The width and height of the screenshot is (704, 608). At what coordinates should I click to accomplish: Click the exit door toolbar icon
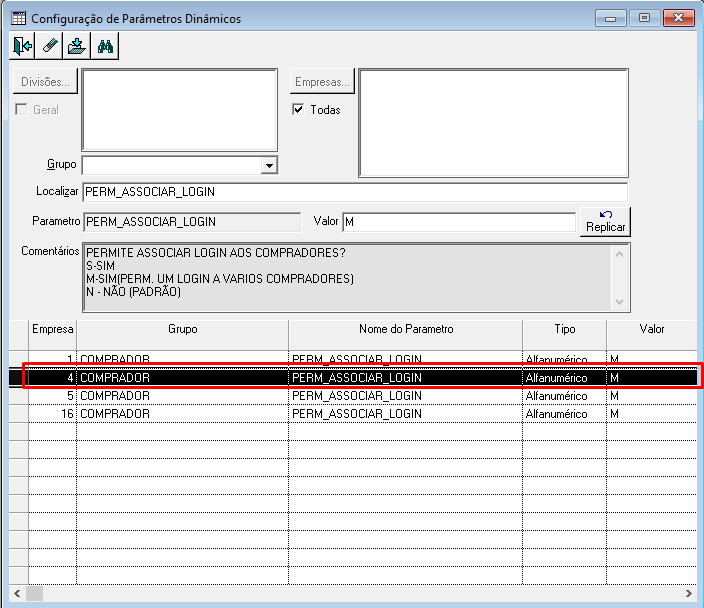click(22, 46)
